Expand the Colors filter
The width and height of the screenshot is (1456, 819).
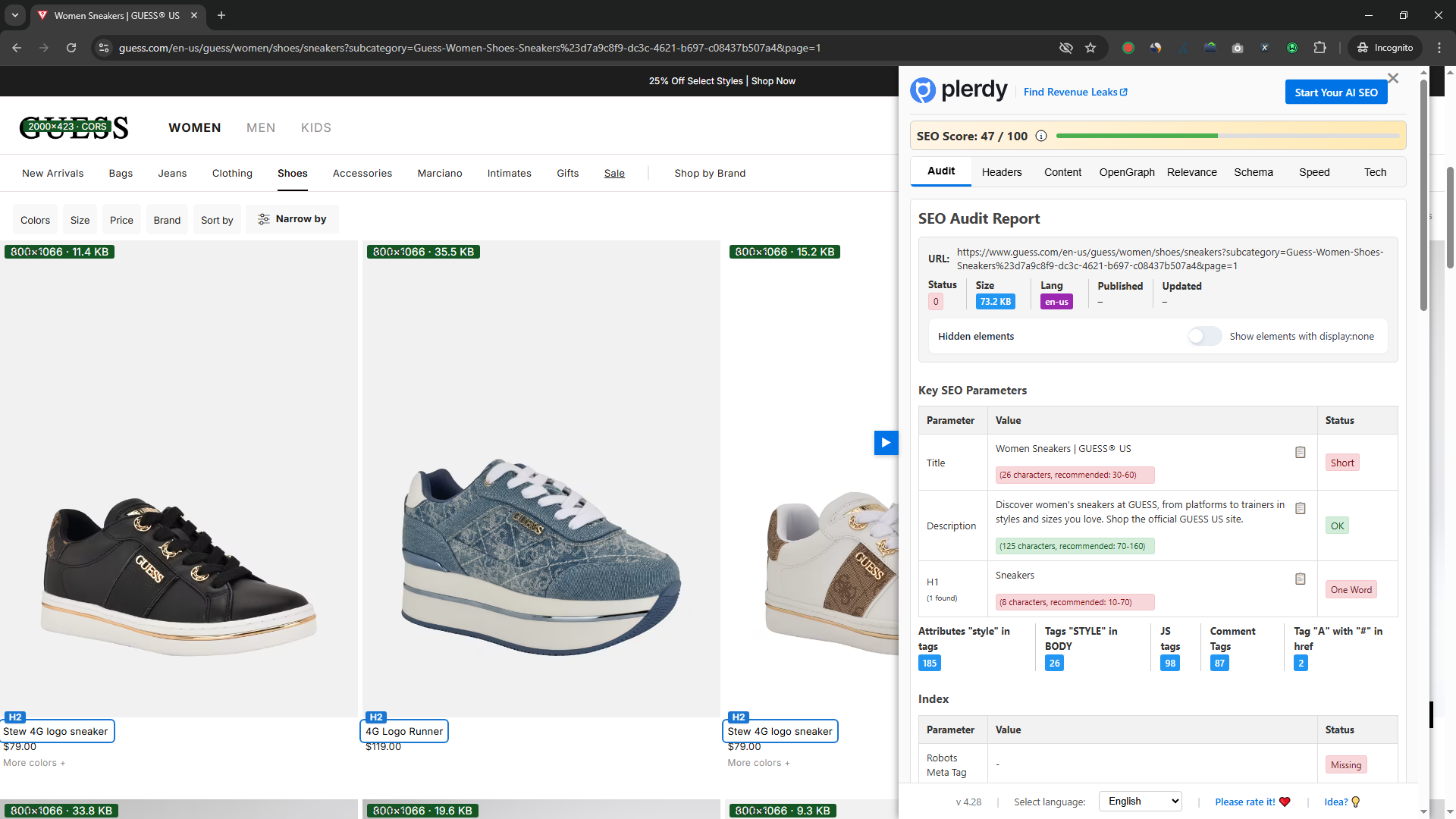[35, 220]
